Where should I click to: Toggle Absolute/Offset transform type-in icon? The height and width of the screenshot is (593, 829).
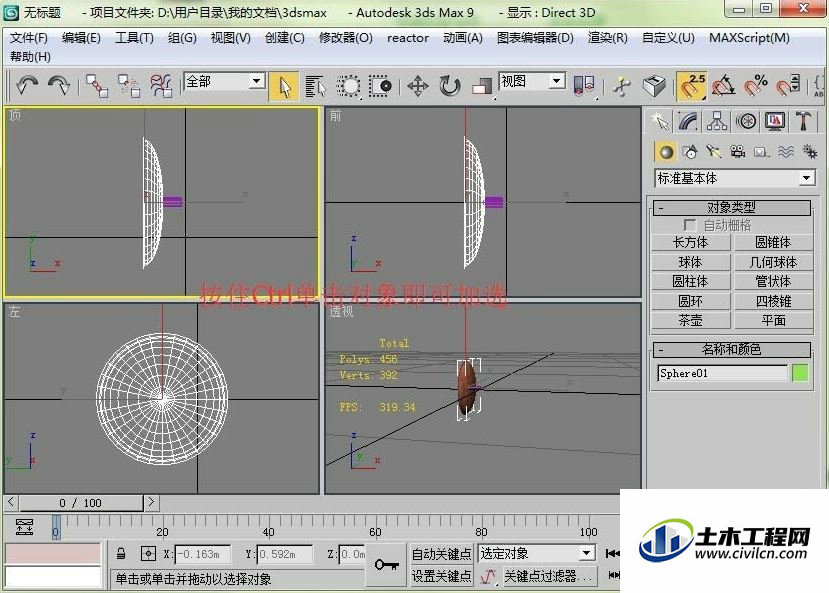point(148,553)
